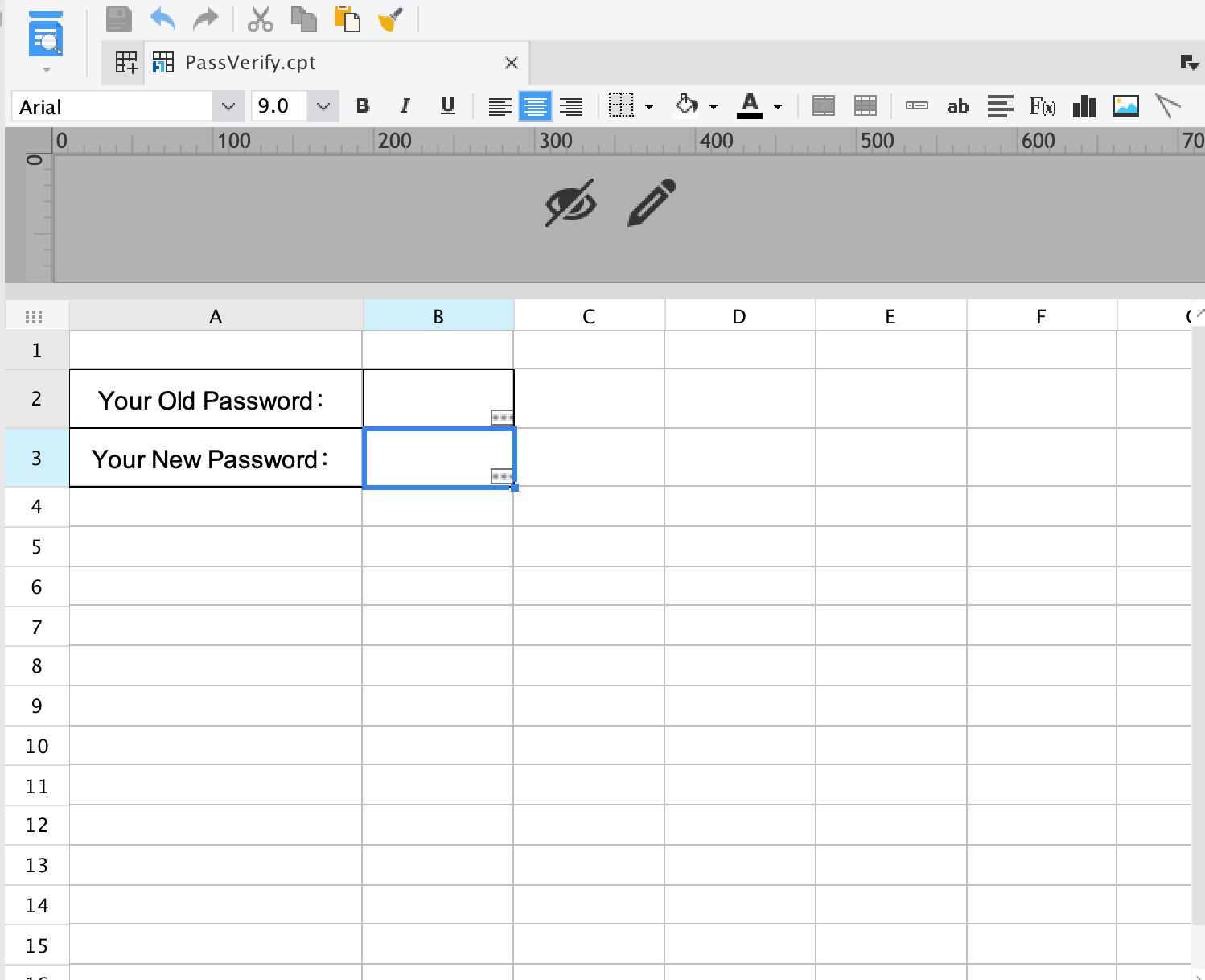
Task: Select the Your New Password cell
Action: 216,458
